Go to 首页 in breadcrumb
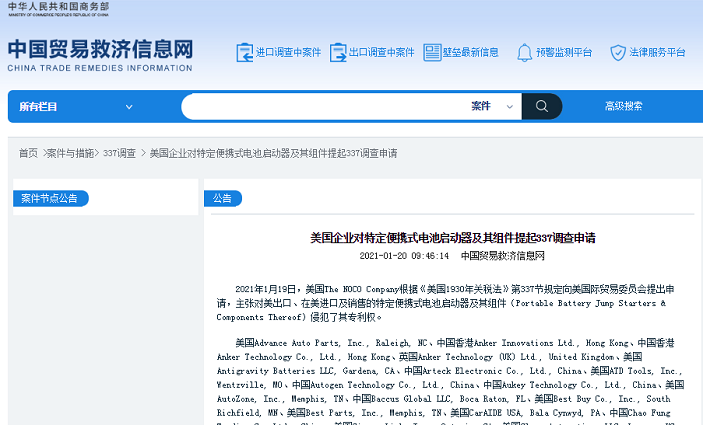The image size is (703, 425). tap(28, 153)
